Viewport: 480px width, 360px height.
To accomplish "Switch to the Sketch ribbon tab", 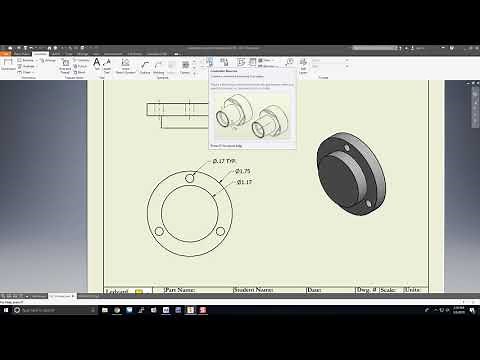I will coord(56,54).
